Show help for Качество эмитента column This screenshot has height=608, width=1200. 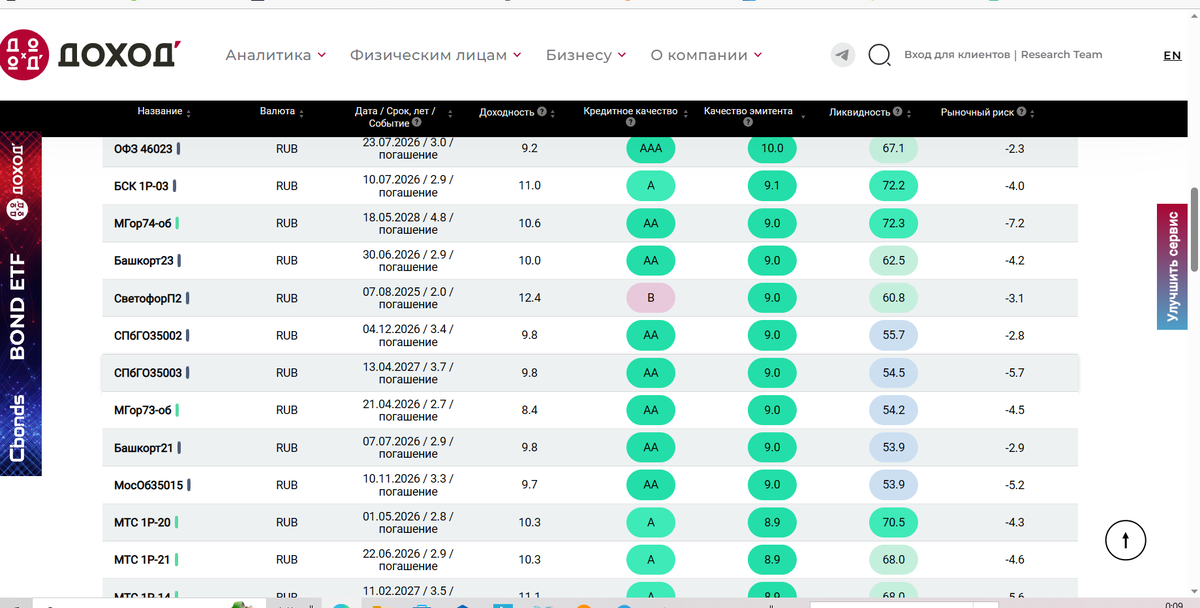pyautogui.click(x=748, y=123)
